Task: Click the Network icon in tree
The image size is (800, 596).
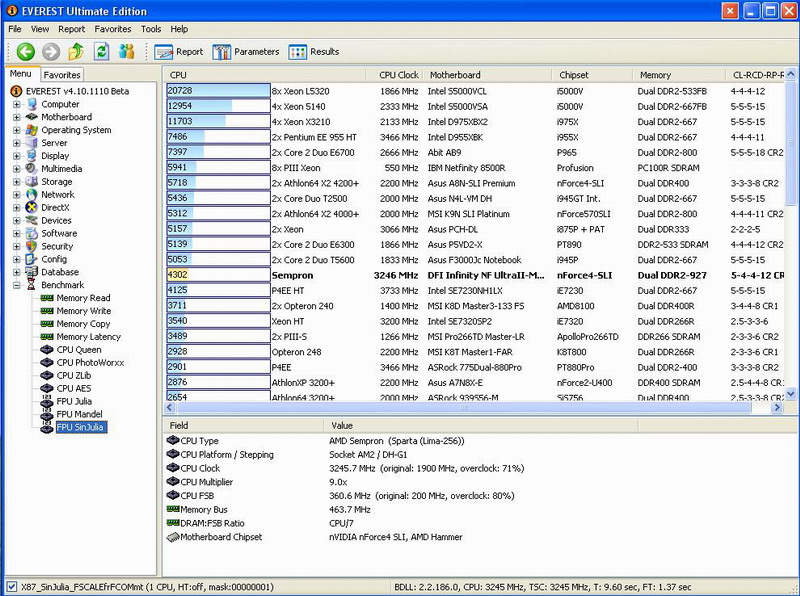Action: coord(32,194)
